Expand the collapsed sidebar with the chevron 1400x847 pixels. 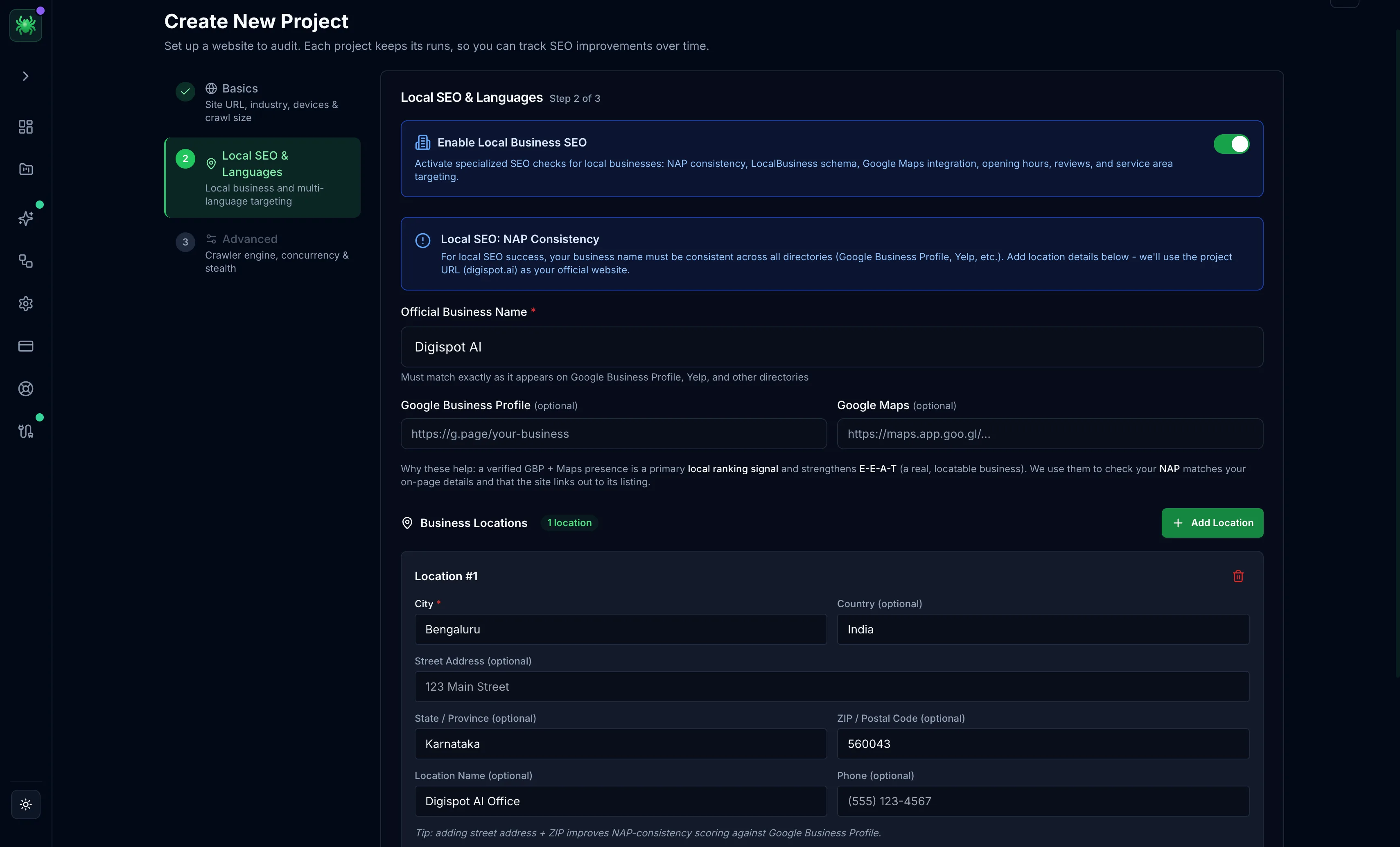click(25, 76)
